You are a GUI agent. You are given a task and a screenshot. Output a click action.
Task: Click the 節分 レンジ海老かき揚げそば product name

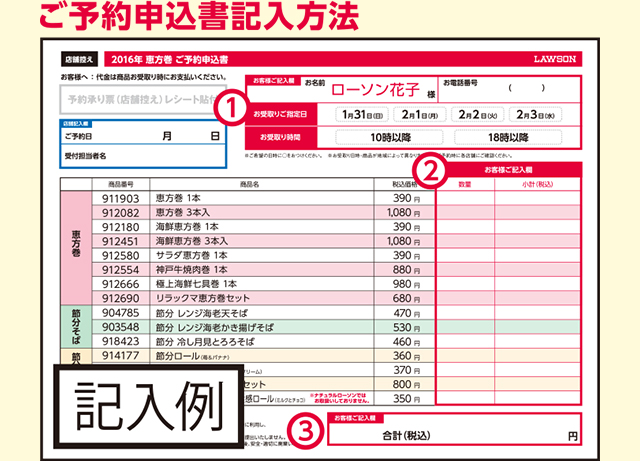click(215, 327)
